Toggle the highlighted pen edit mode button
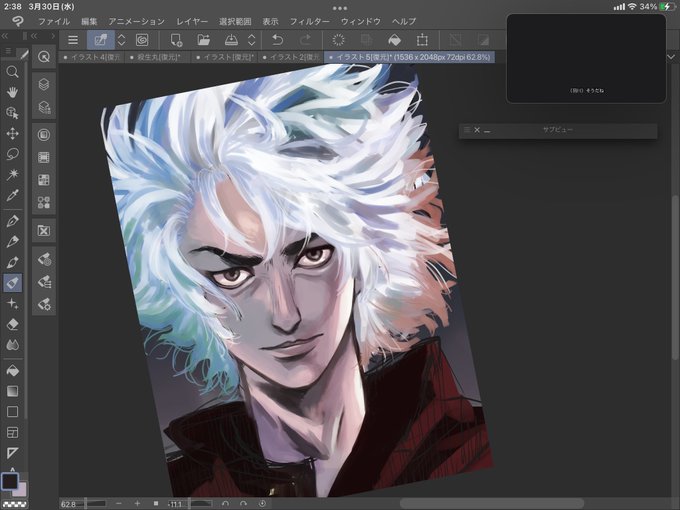Image resolution: width=680 pixels, height=510 pixels. click(101, 40)
